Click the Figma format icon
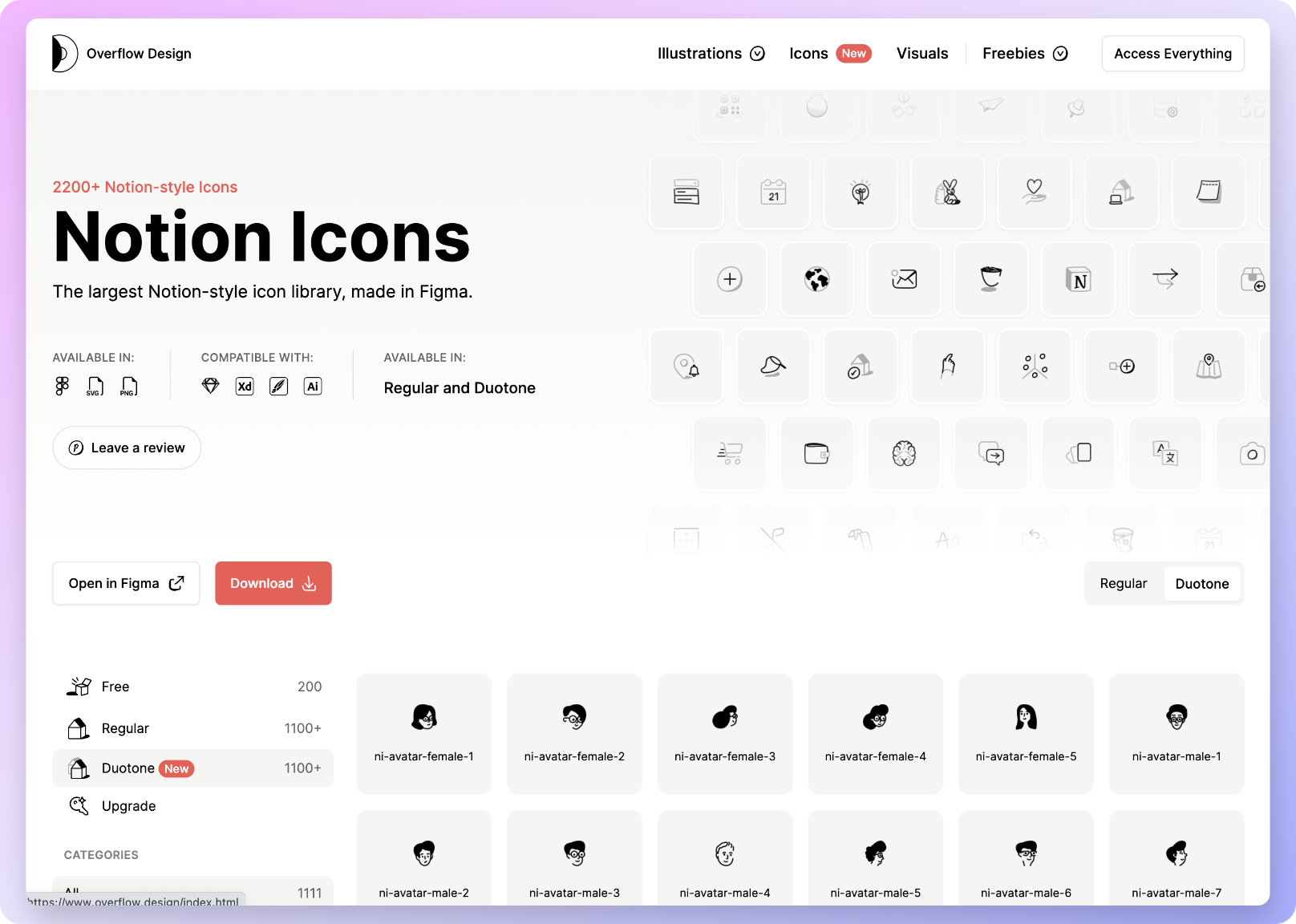 click(x=62, y=387)
